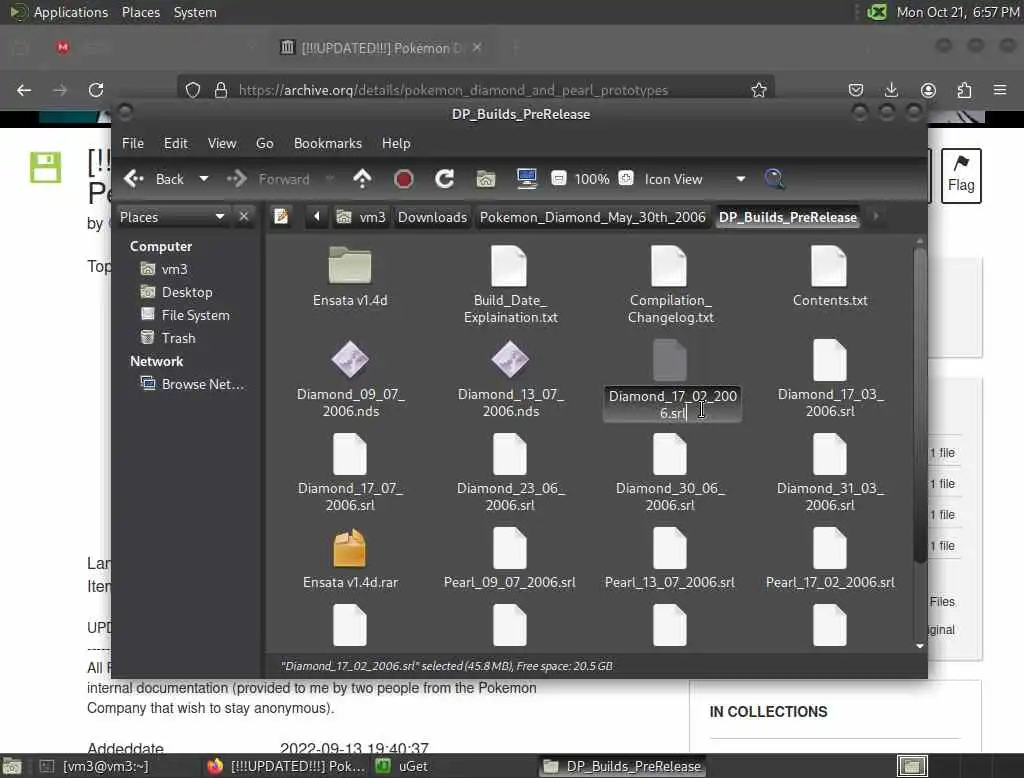This screenshot has width=1024, height=778.
Task: Click the file view vertical scrollbar
Action: point(920,405)
